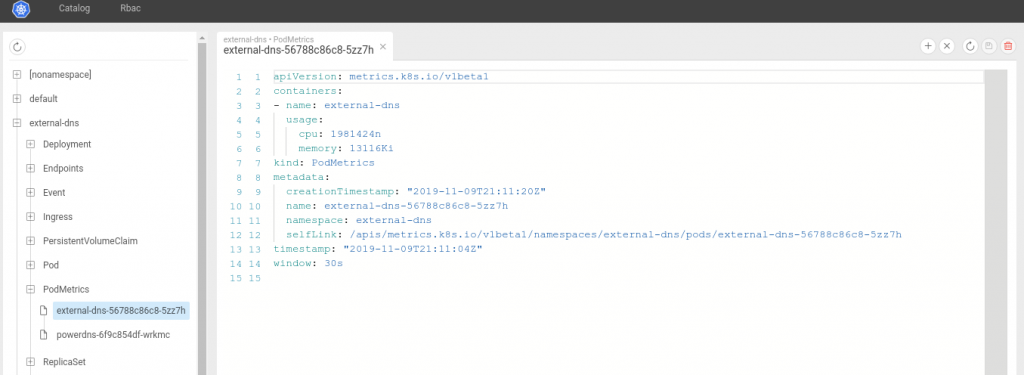This screenshot has height=375, width=1024.
Task: Click the 'metadata:' line
Action: point(302,178)
